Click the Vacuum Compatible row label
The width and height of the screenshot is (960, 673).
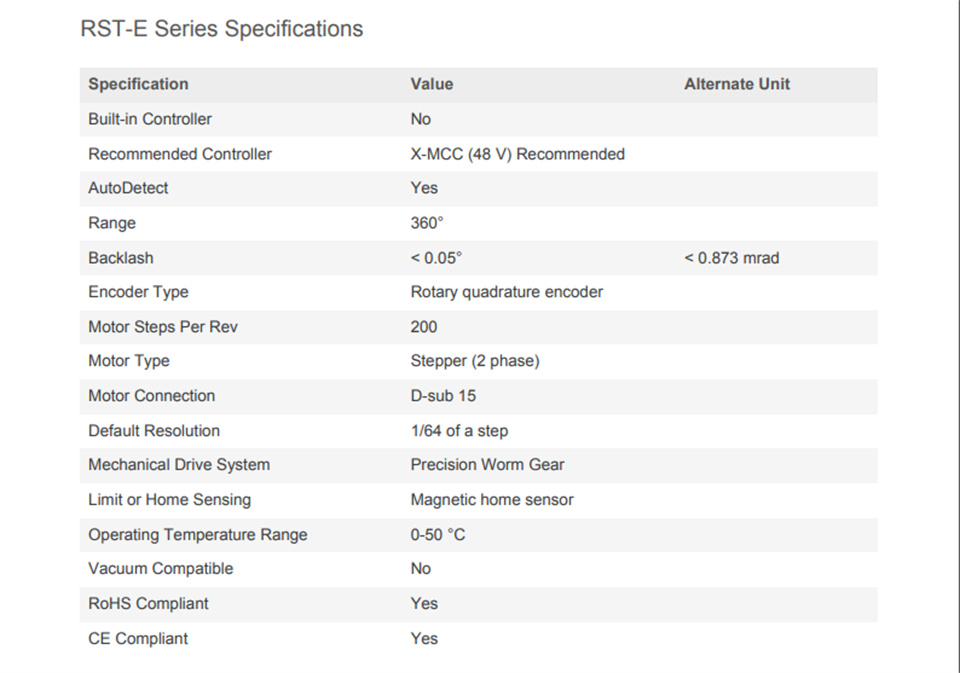click(x=160, y=568)
